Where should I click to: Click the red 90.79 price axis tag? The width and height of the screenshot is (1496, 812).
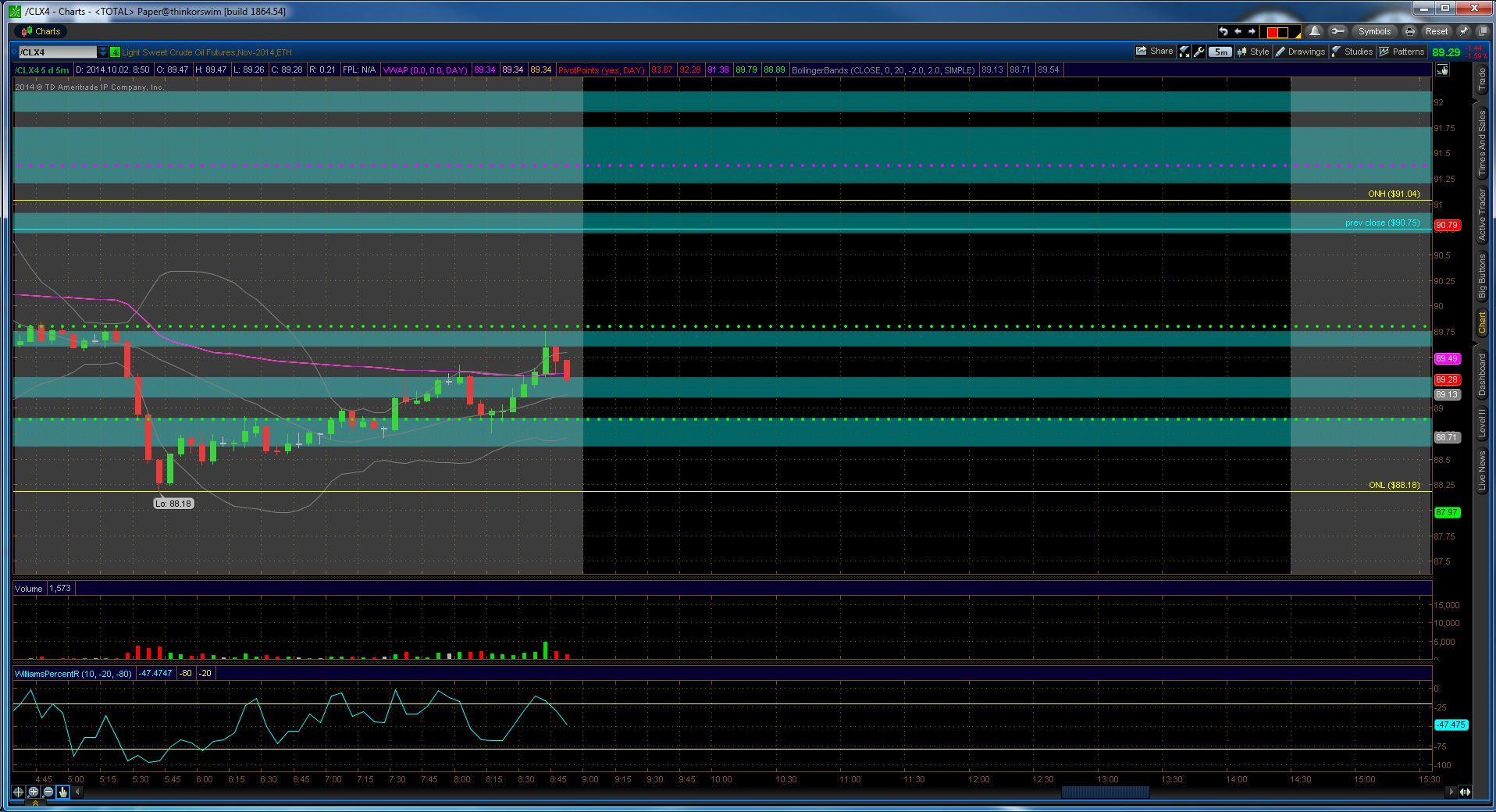tap(1447, 225)
